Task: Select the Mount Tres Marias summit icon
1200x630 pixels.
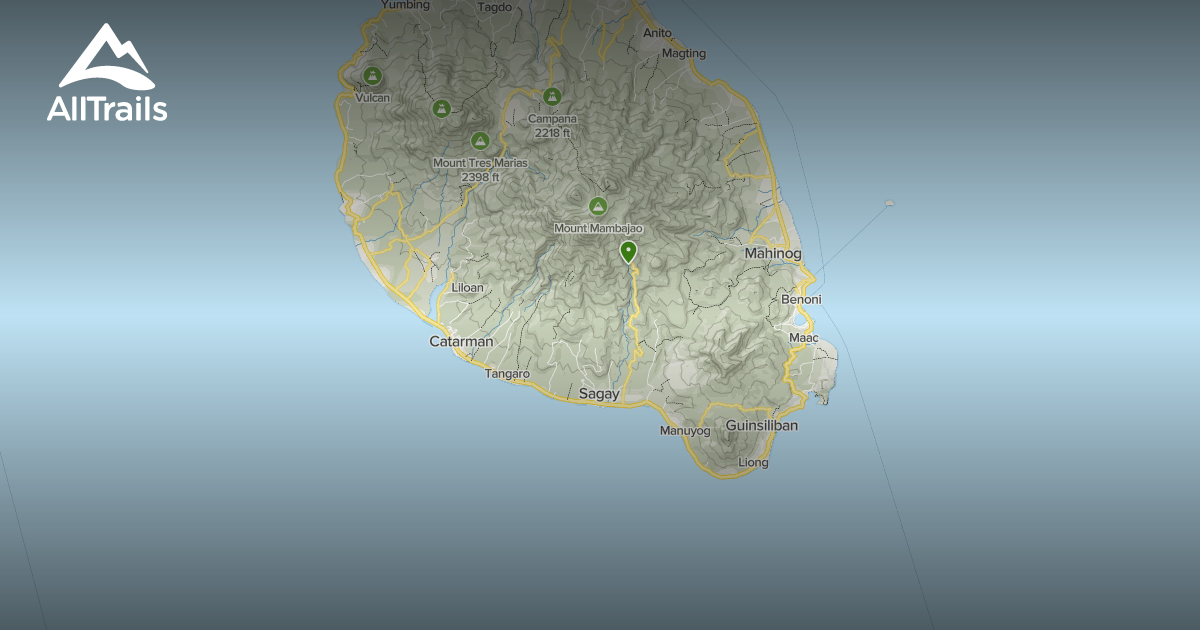Action: (478, 139)
